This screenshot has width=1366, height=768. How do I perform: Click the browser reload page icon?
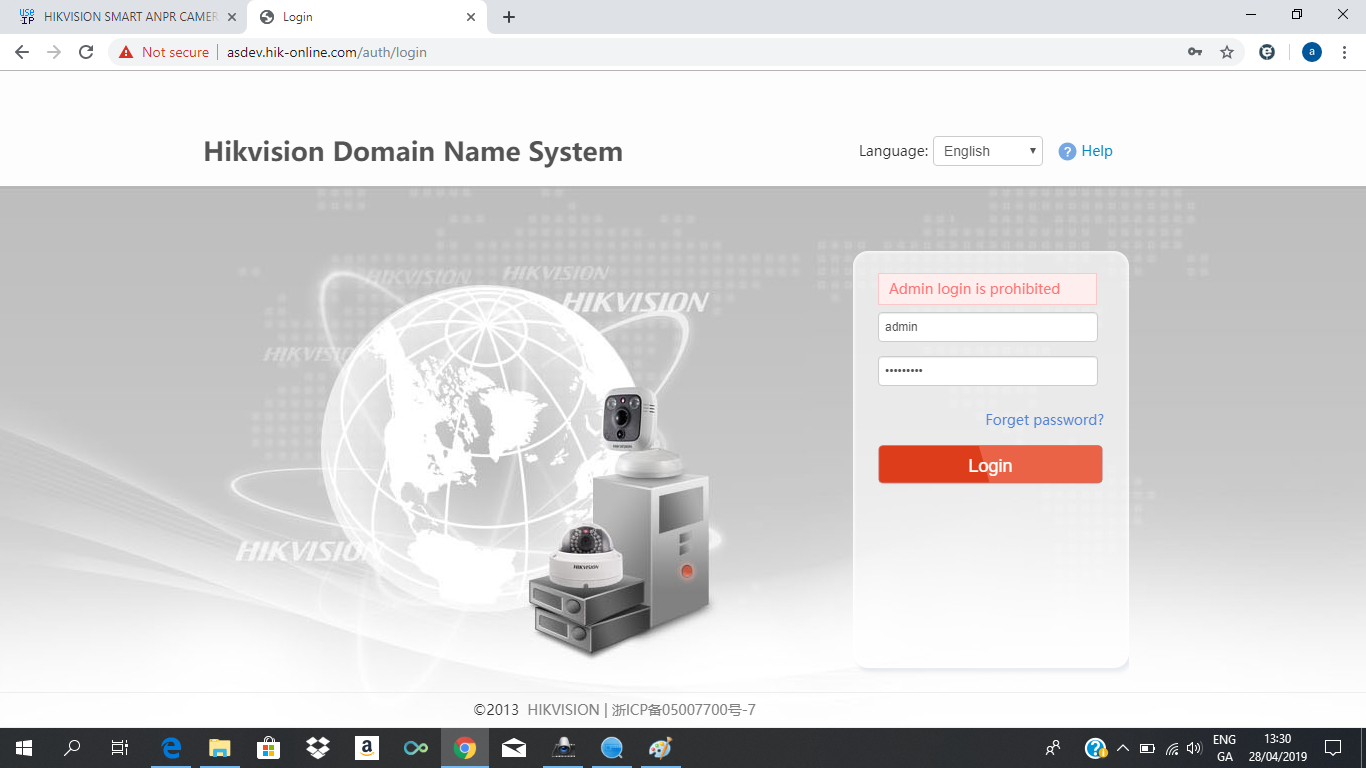86,52
